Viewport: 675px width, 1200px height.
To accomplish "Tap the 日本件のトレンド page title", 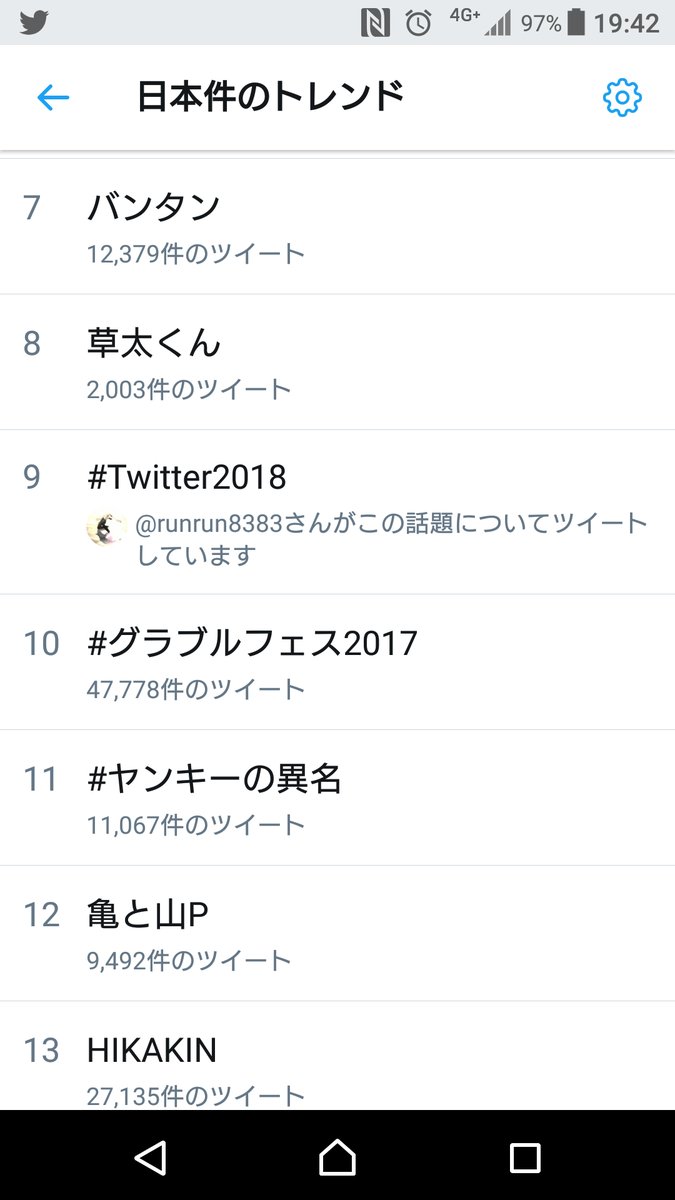I will [271, 97].
